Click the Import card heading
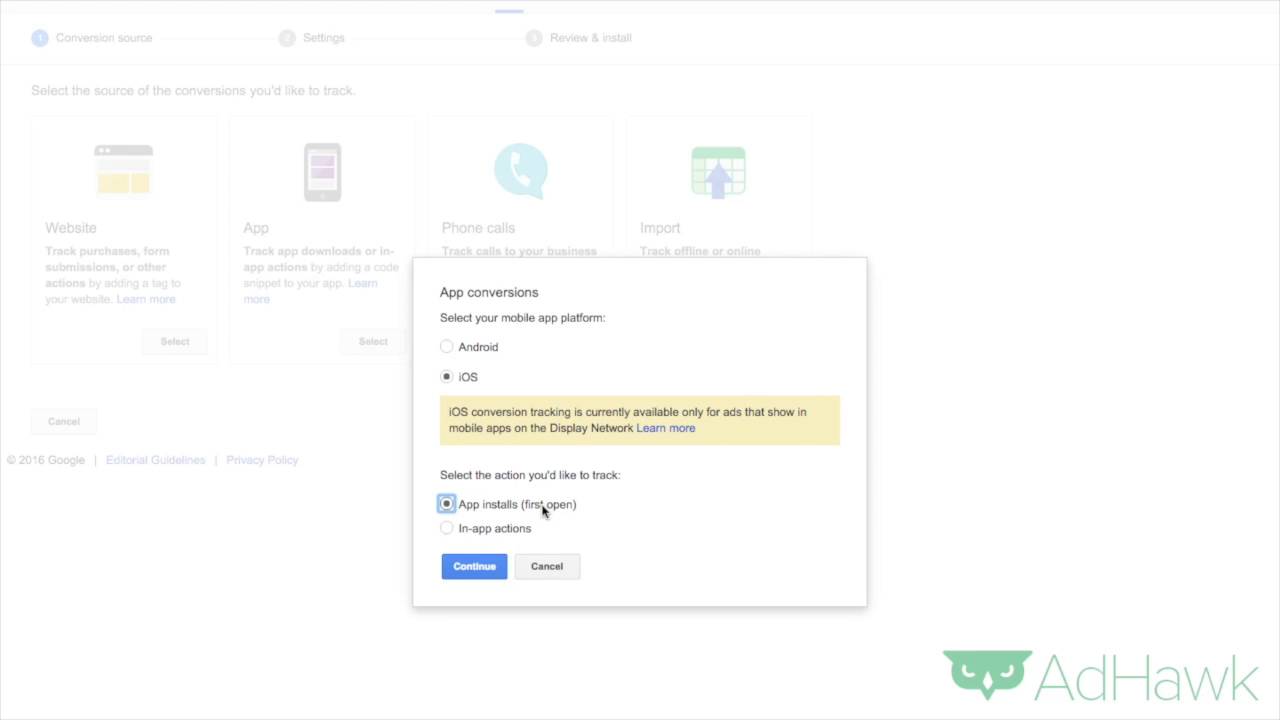This screenshot has height=720, width=1280. point(660,228)
